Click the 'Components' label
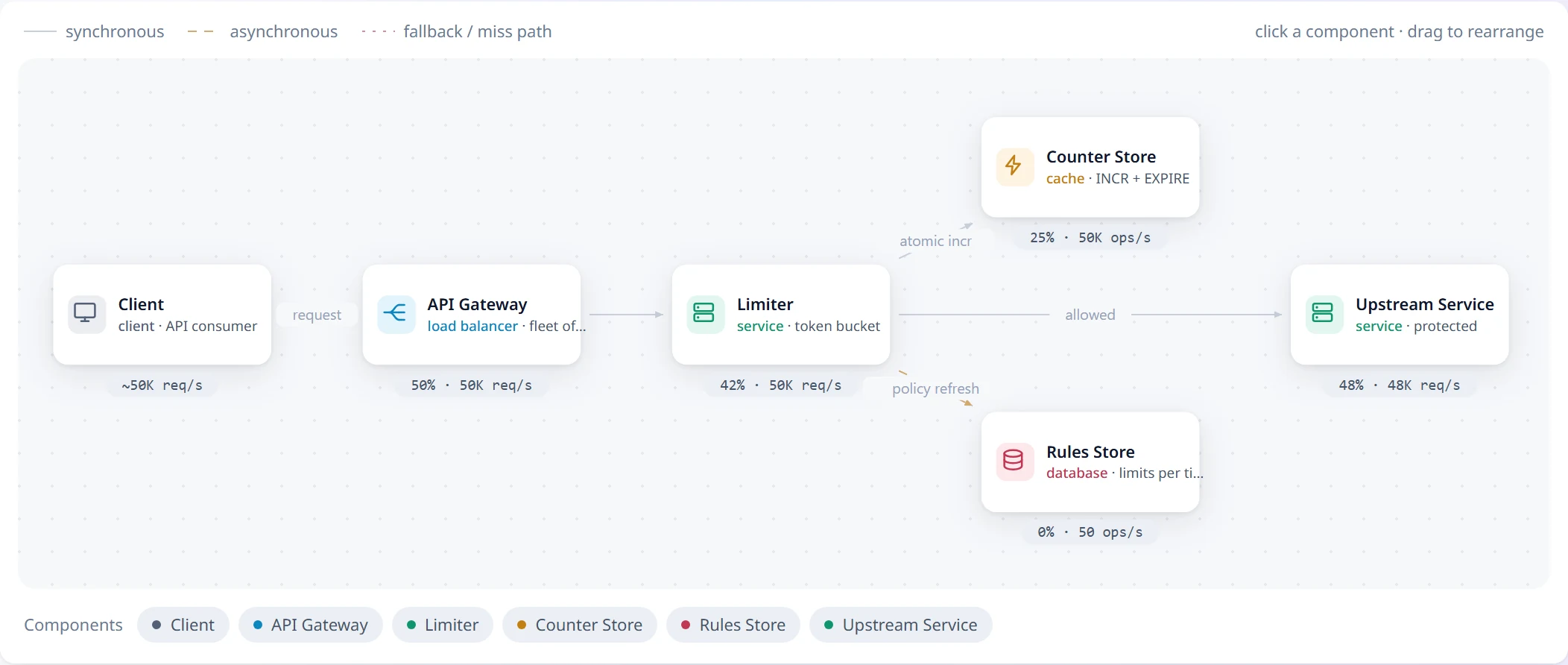The width and height of the screenshot is (1568, 665). pyautogui.click(x=73, y=625)
